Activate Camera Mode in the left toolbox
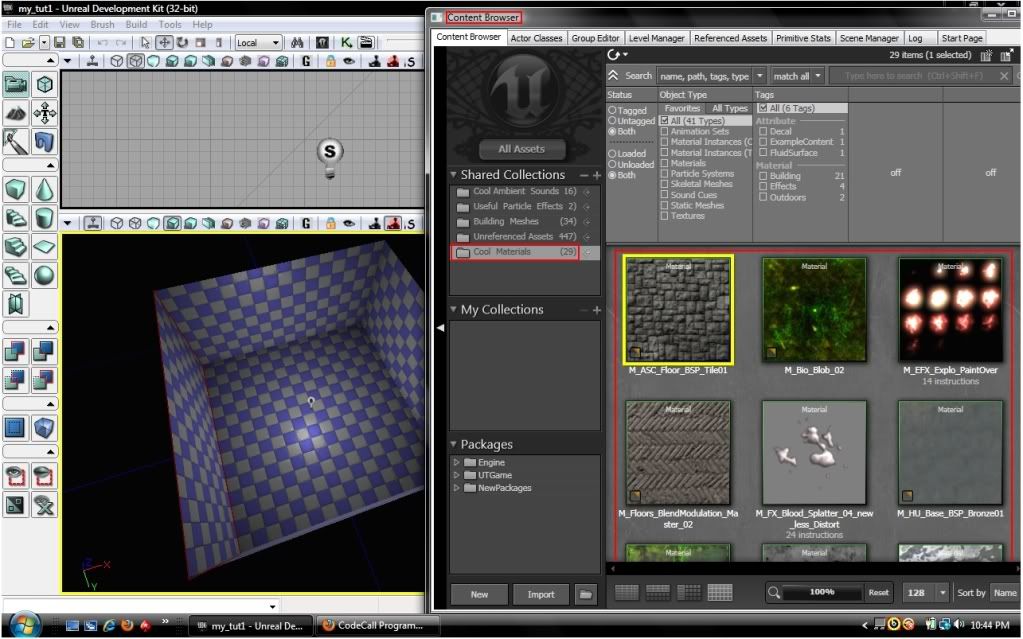1023x639 pixels. [x=16, y=85]
